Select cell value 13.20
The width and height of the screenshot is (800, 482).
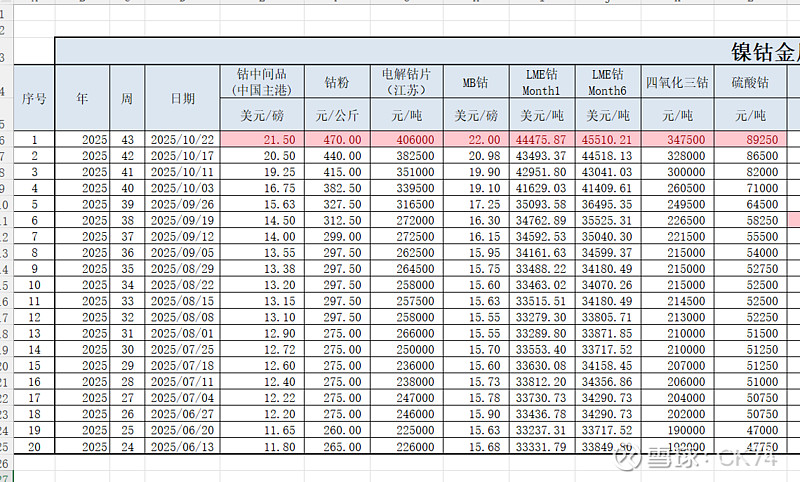point(262,285)
